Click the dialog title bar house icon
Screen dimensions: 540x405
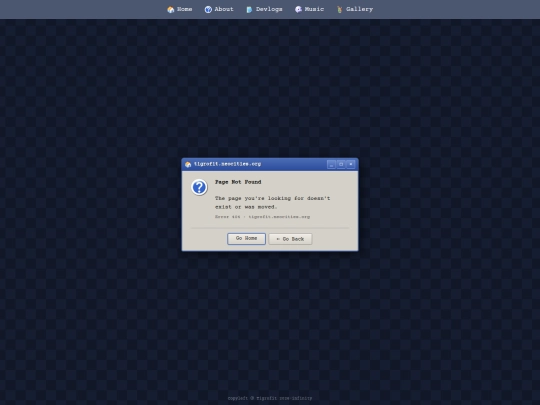[188, 164]
